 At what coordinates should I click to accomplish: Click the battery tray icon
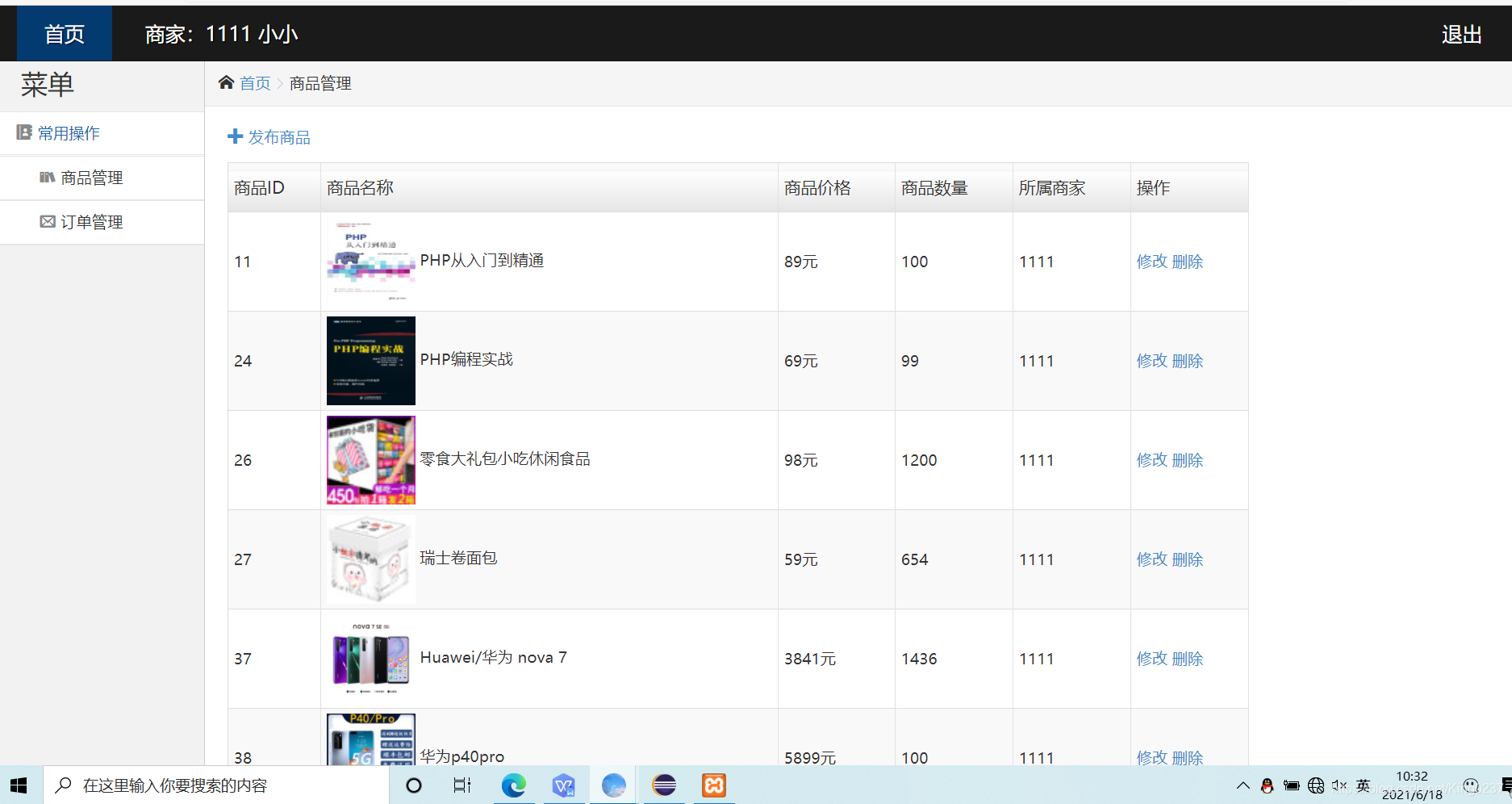click(1292, 785)
